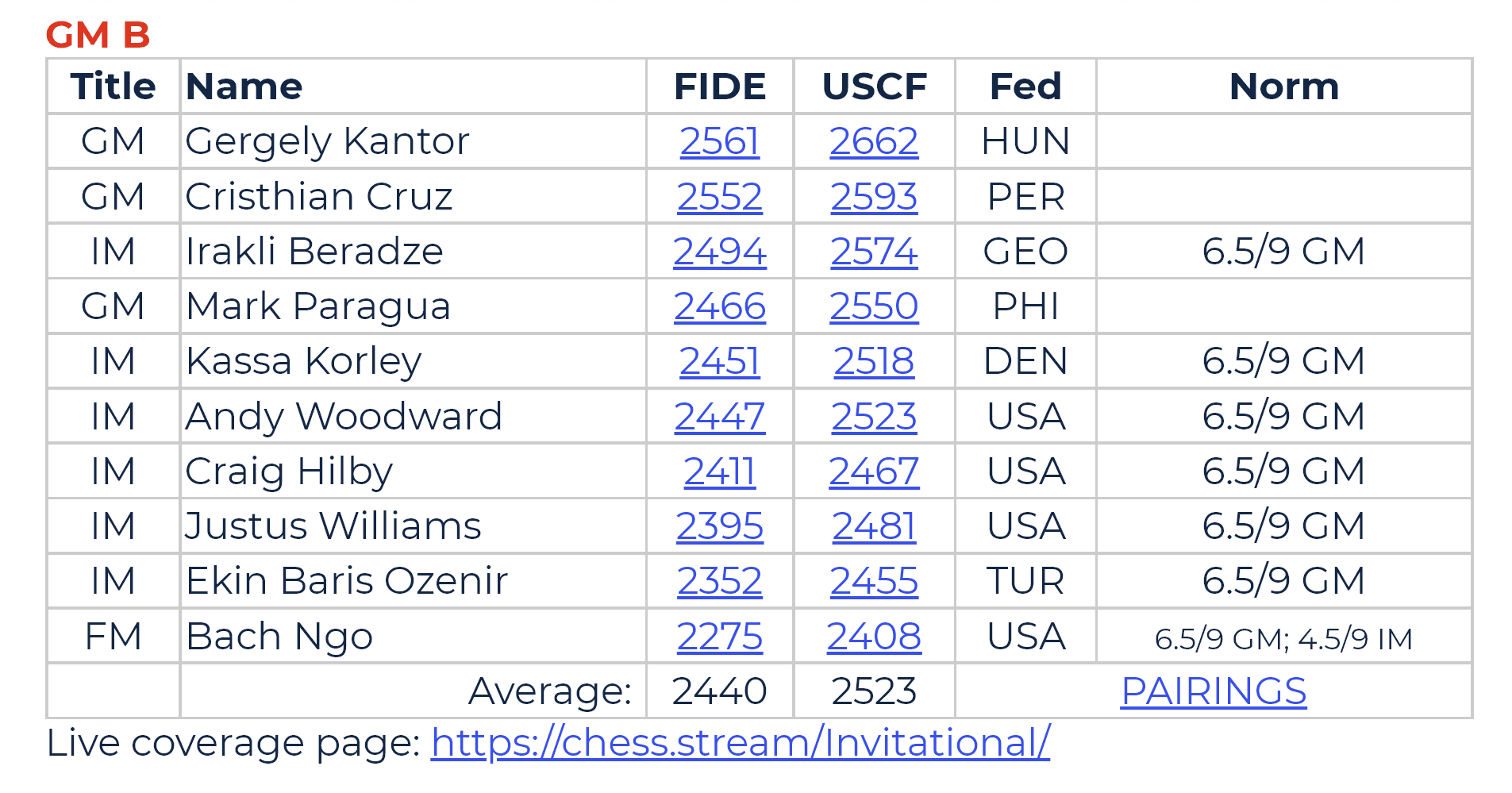Click Craig Hilby's FIDE rating 2411
The height and width of the screenshot is (793, 1512).
click(719, 471)
